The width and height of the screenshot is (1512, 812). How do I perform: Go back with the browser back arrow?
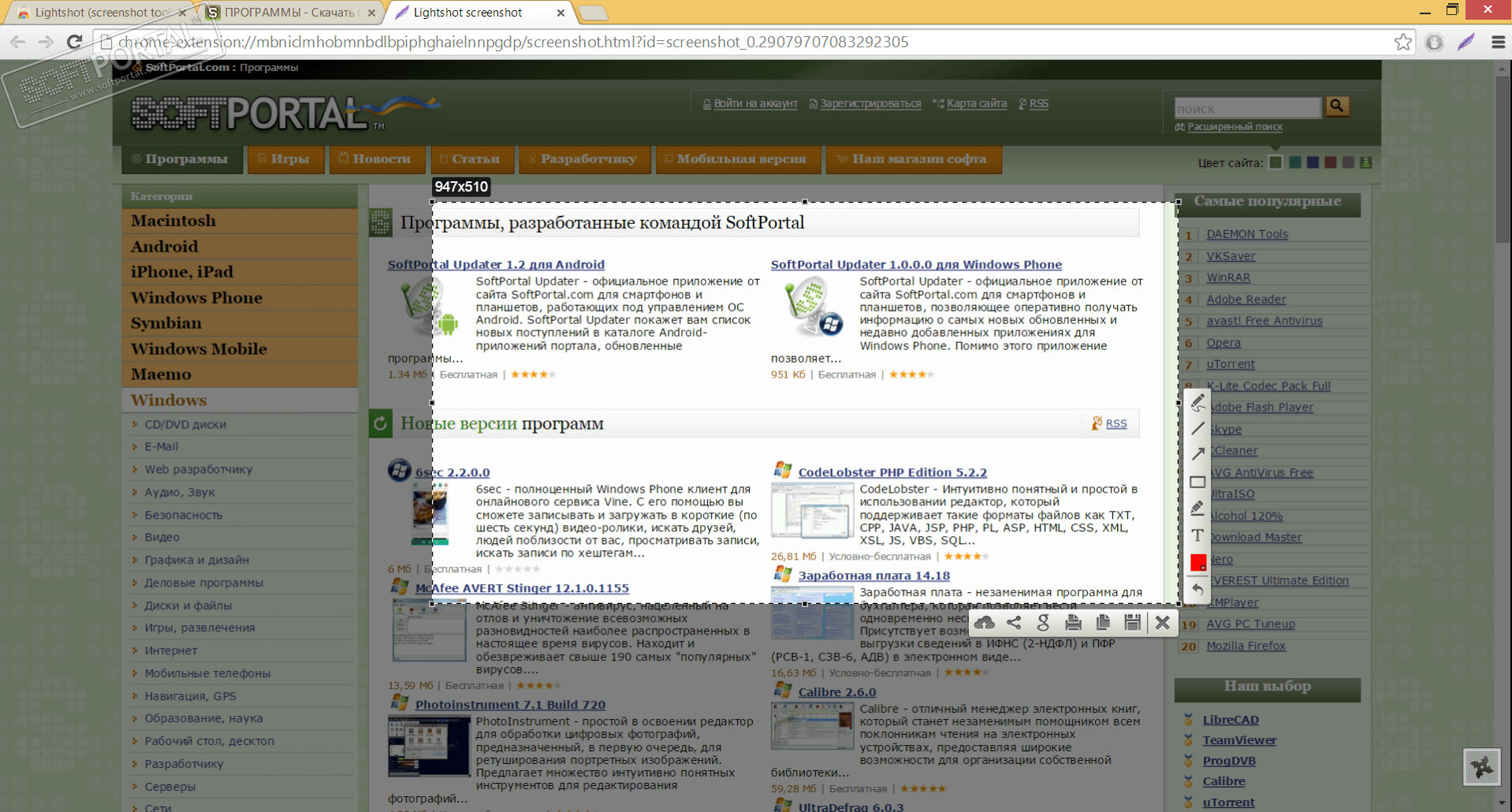[18, 42]
